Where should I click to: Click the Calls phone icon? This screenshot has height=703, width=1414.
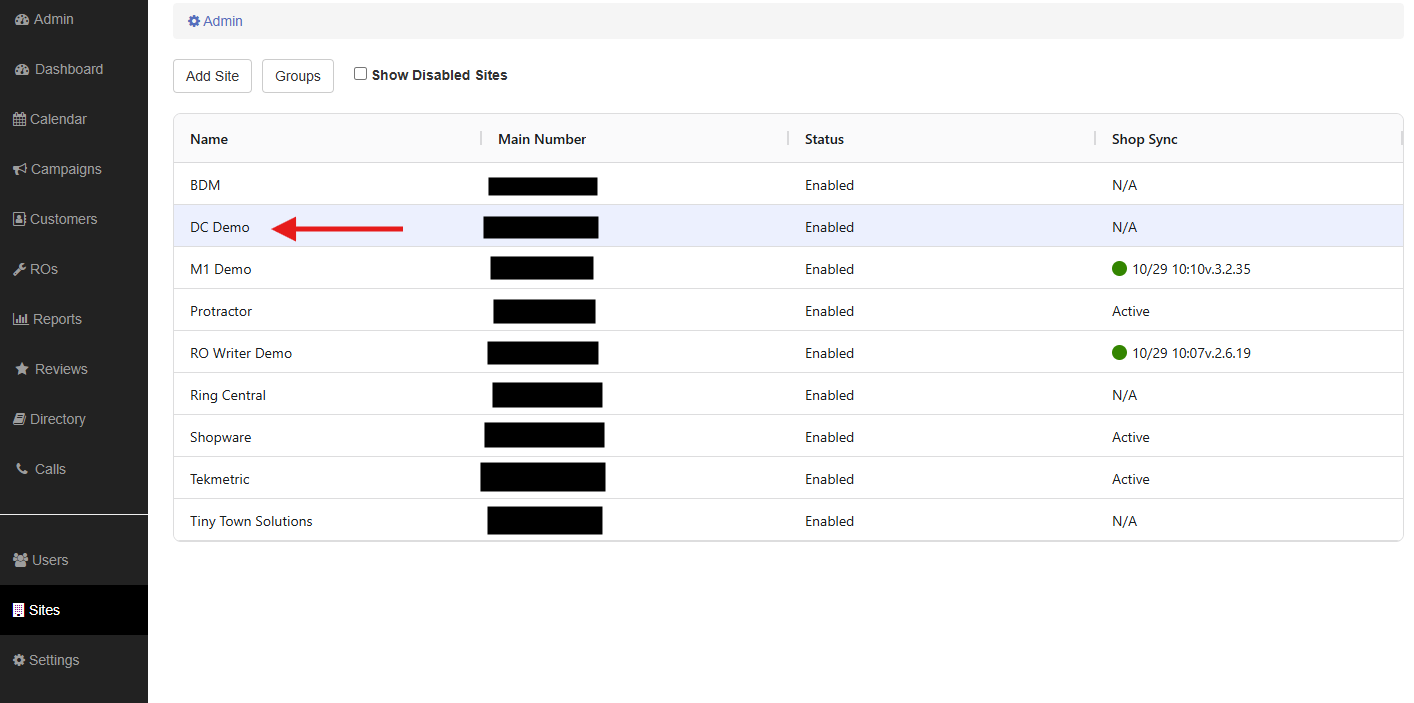pyautogui.click(x=22, y=469)
